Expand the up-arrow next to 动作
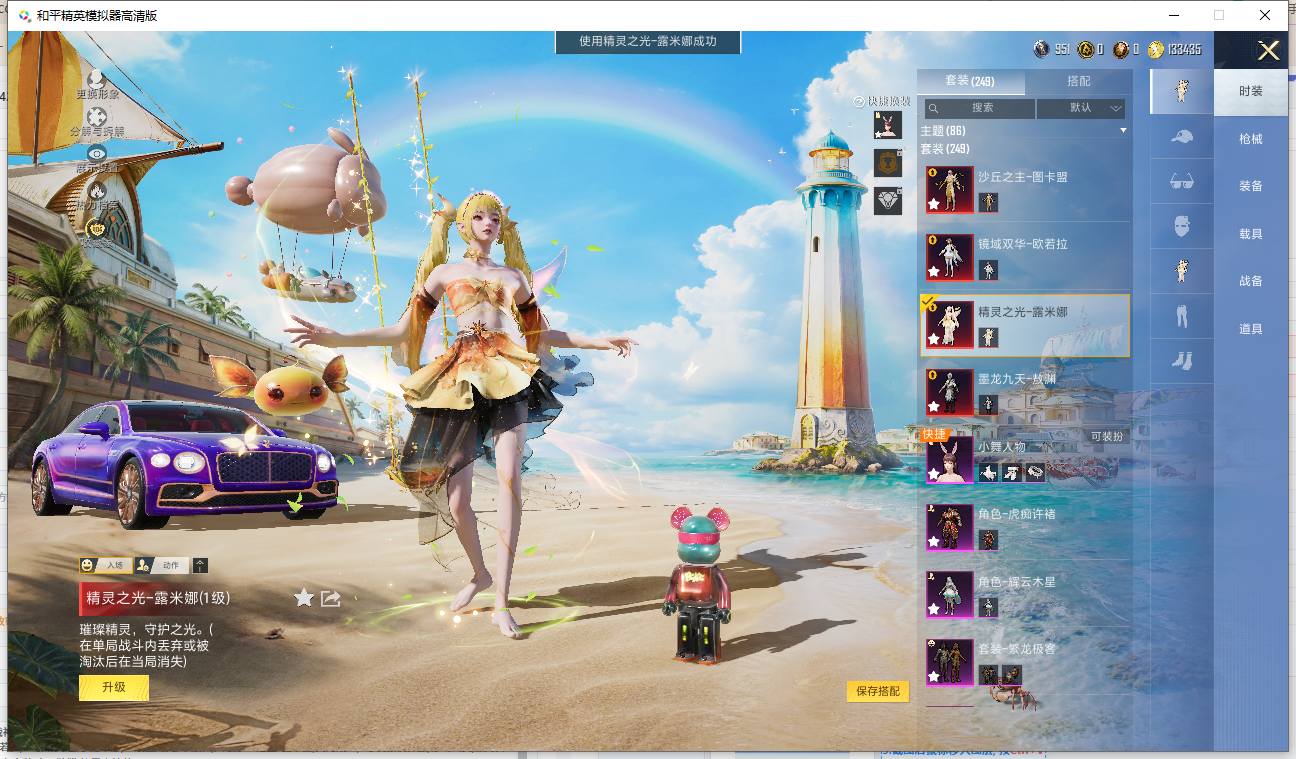 click(x=200, y=565)
